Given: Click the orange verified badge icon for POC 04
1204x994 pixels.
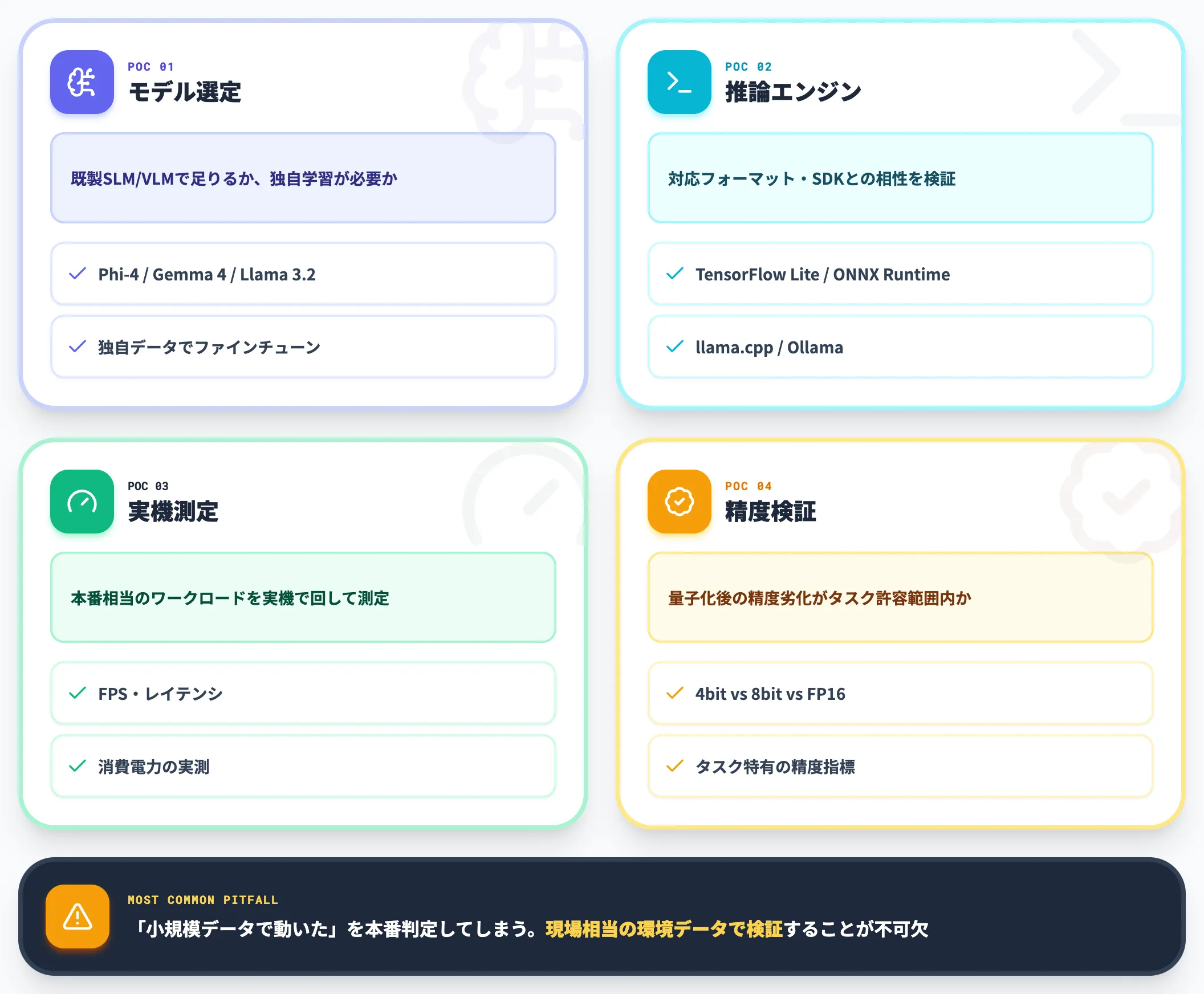Looking at the screenshot, I should pos(680,502).
